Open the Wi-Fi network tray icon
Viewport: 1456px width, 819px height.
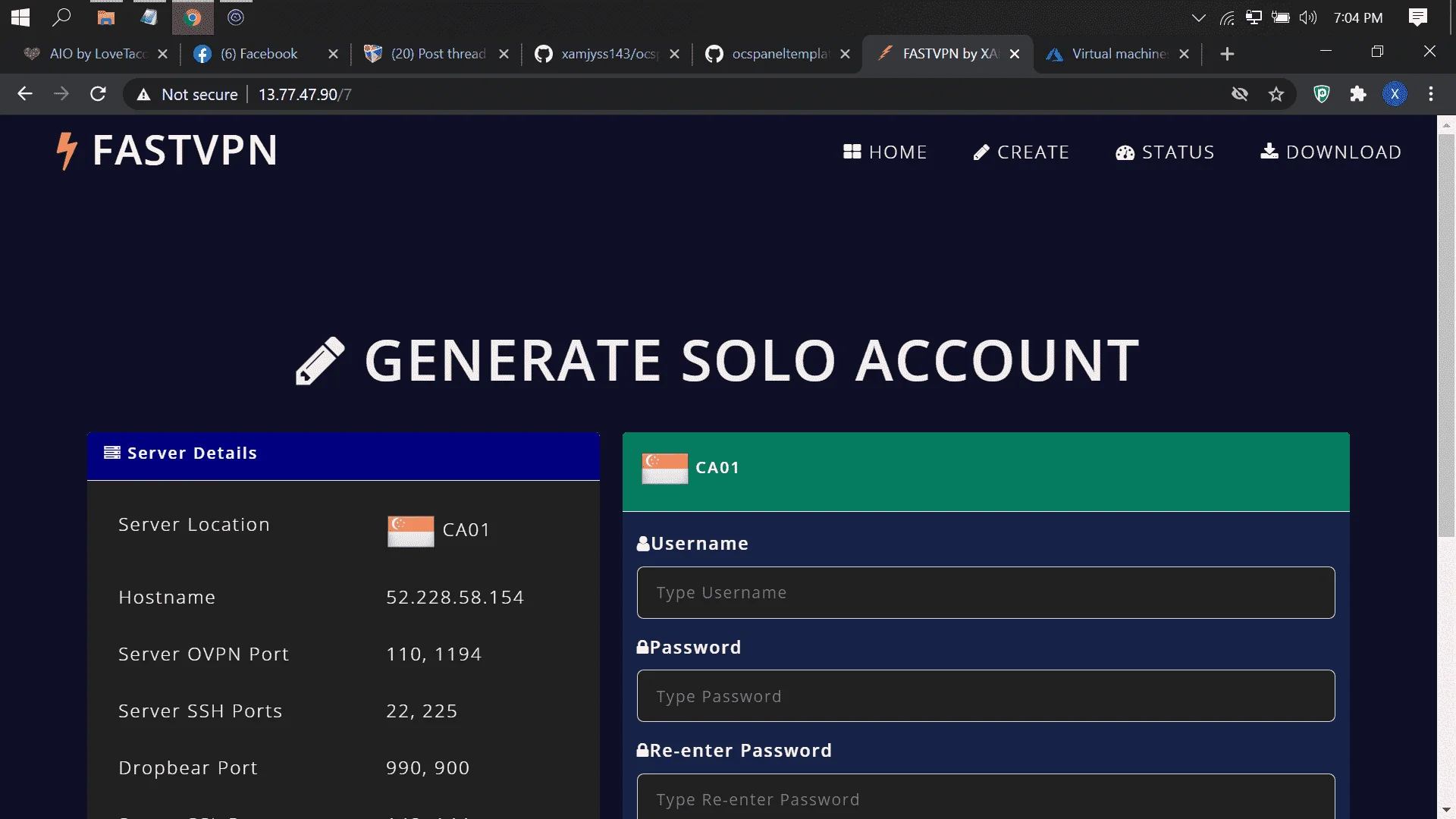(x=1227, y=17)
